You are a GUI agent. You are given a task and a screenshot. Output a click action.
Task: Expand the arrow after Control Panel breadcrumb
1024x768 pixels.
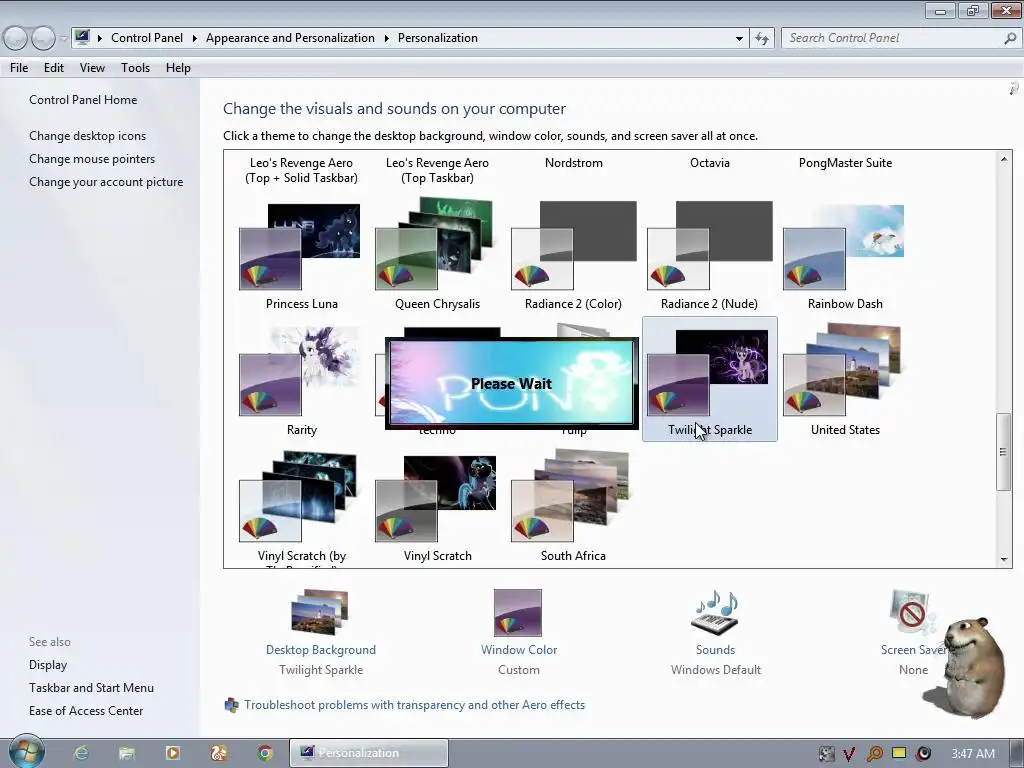coord(194,38)
